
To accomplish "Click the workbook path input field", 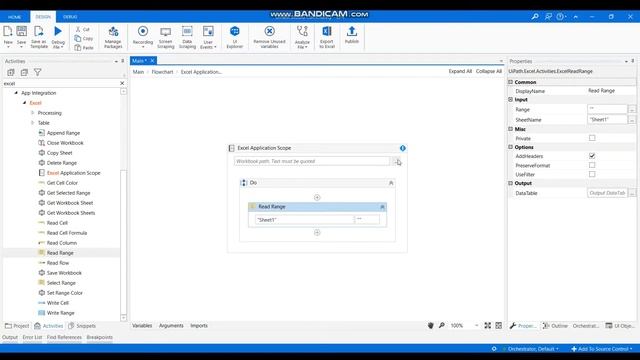I will pos(312,161).
